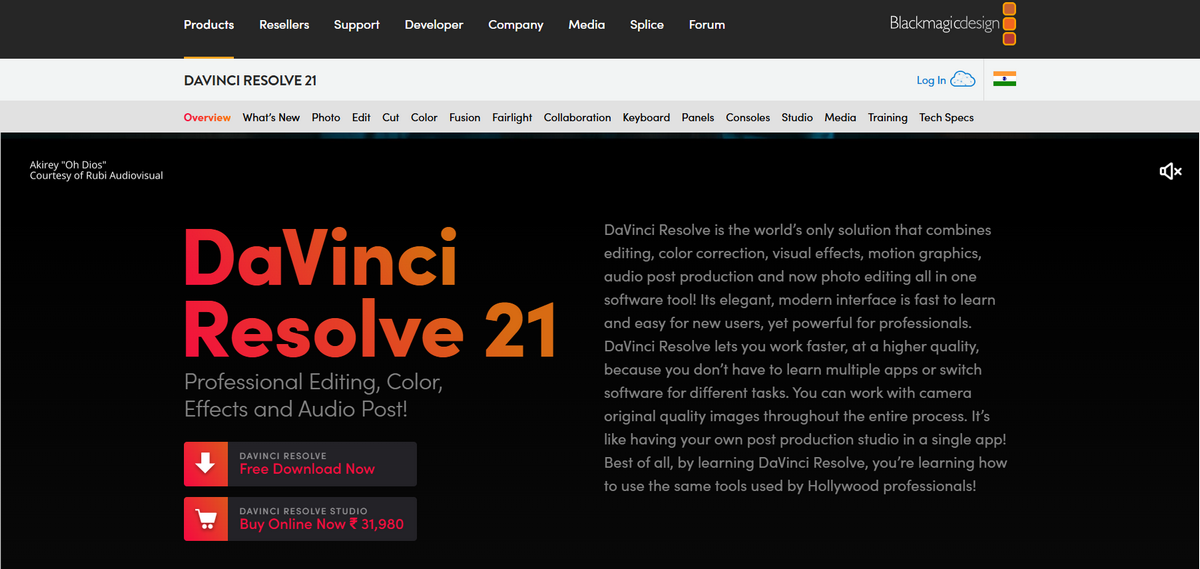Select the Media tab in the sub navigation
The image size is (1200, 569).
(x=840, y=118)
